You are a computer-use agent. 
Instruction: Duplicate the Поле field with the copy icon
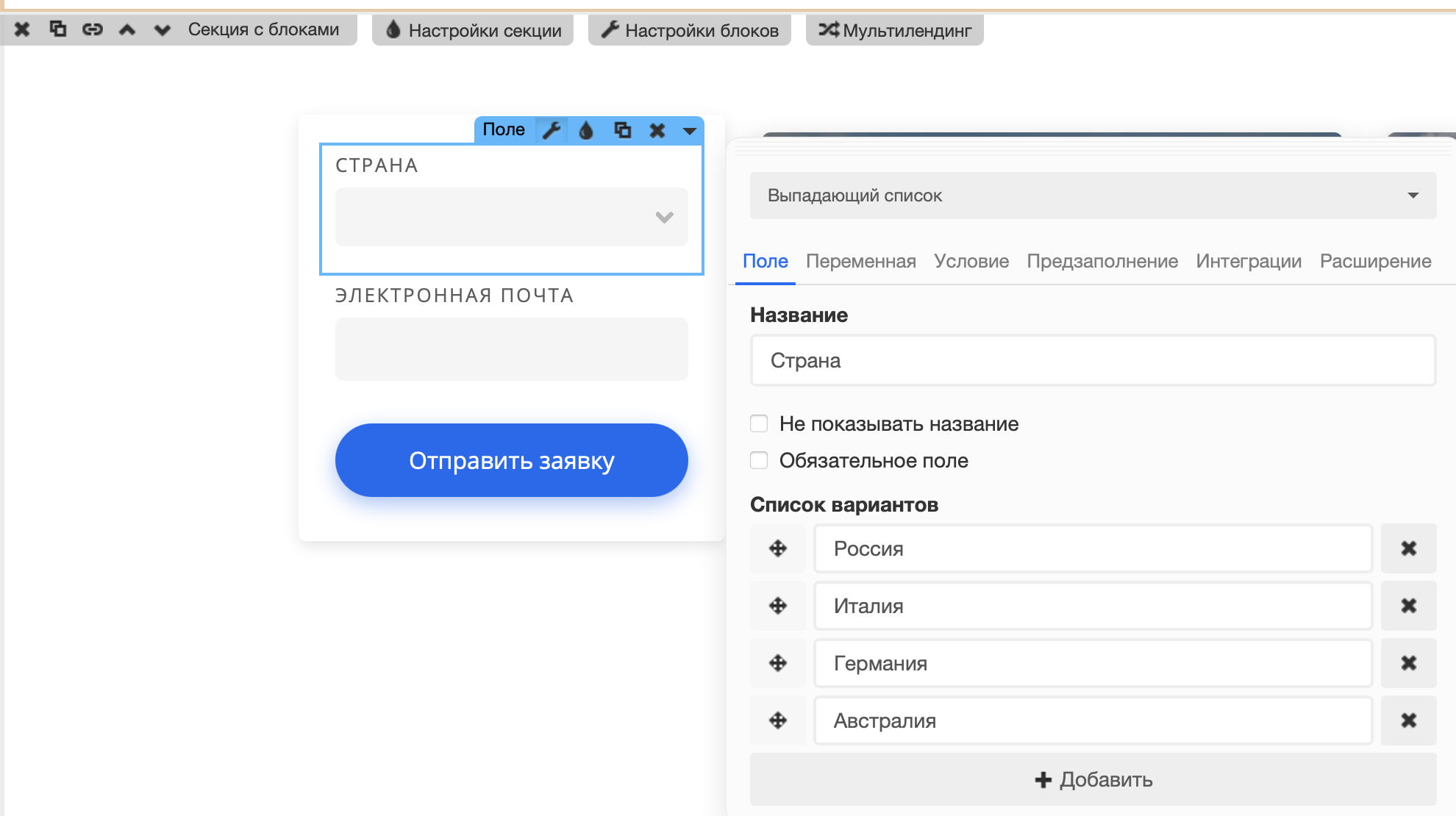[622, 130]
